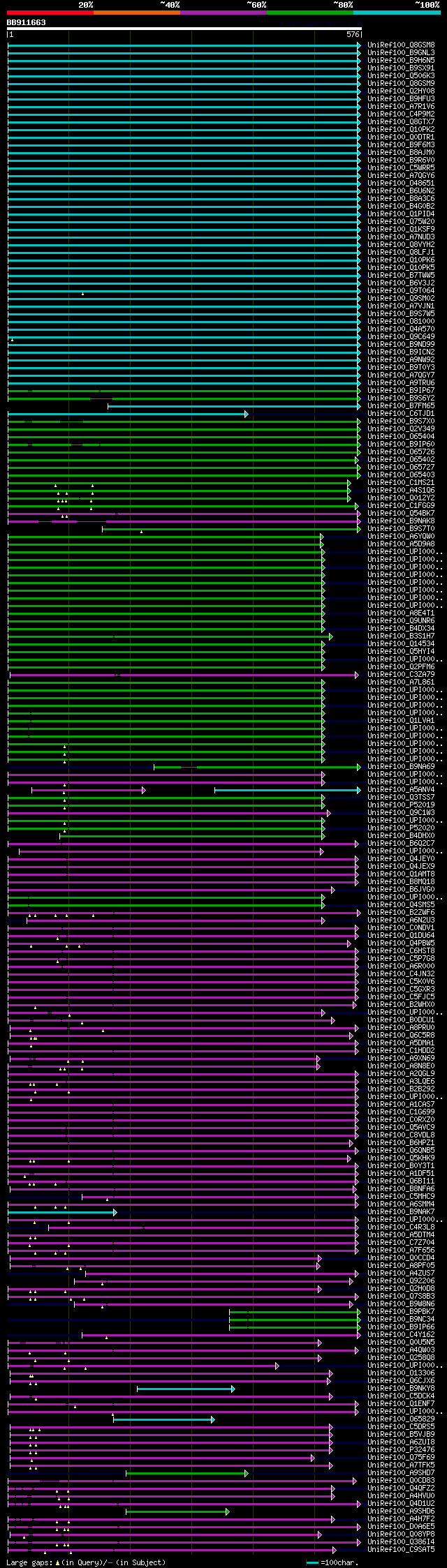Screen dimensions: 447x1568
Task: Open hit UniRef100_B9NAK8
Action: tap(401, 521)
